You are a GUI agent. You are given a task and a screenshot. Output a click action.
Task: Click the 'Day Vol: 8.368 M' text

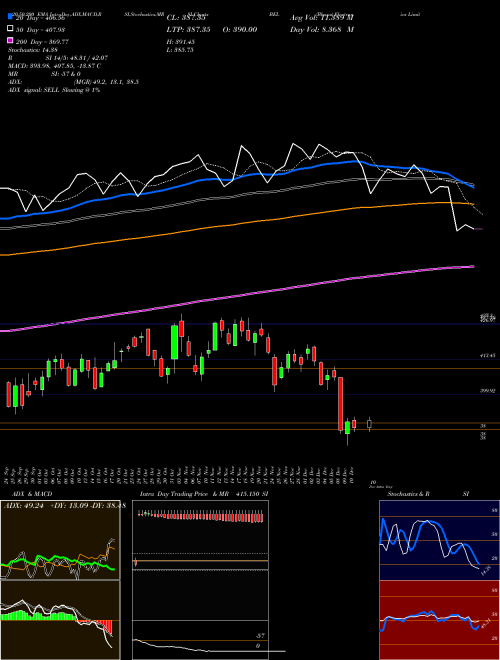[322, 30]
